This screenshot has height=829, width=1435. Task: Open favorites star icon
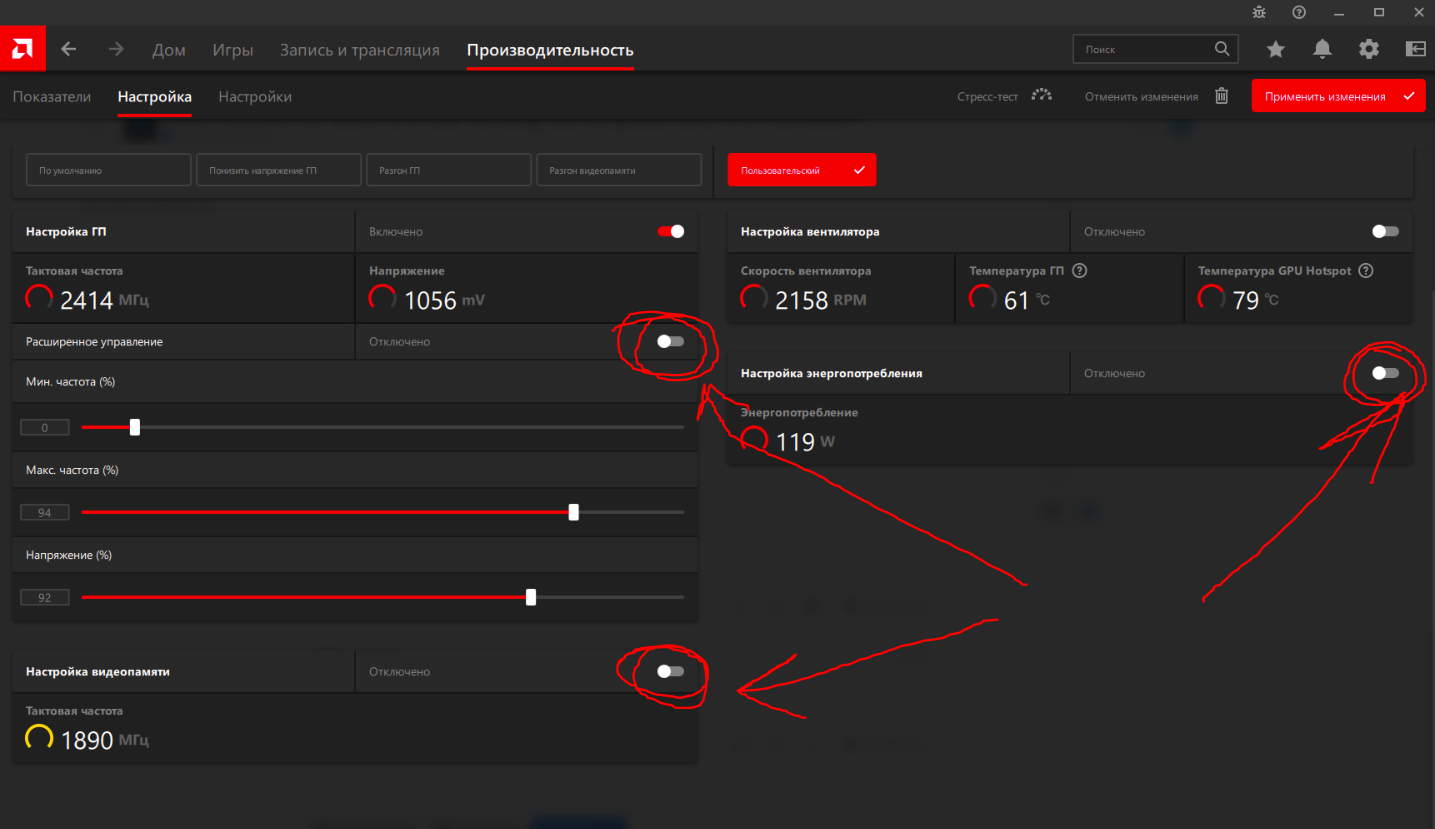tap(1275, 49)
